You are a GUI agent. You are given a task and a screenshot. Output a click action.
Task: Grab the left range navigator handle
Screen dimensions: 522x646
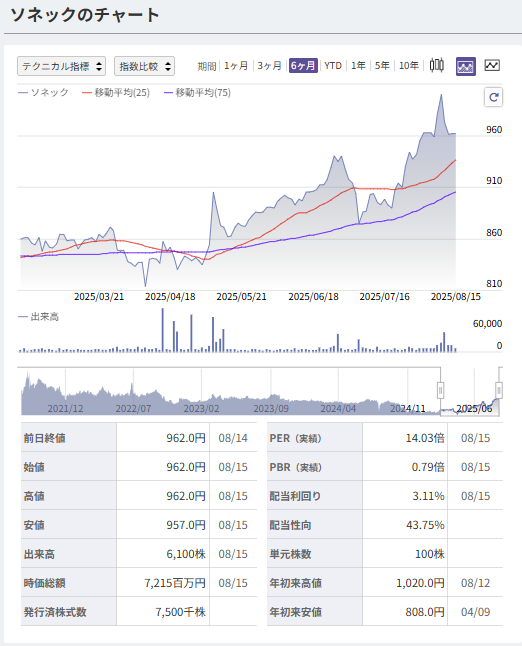click(x=440, y=390)
